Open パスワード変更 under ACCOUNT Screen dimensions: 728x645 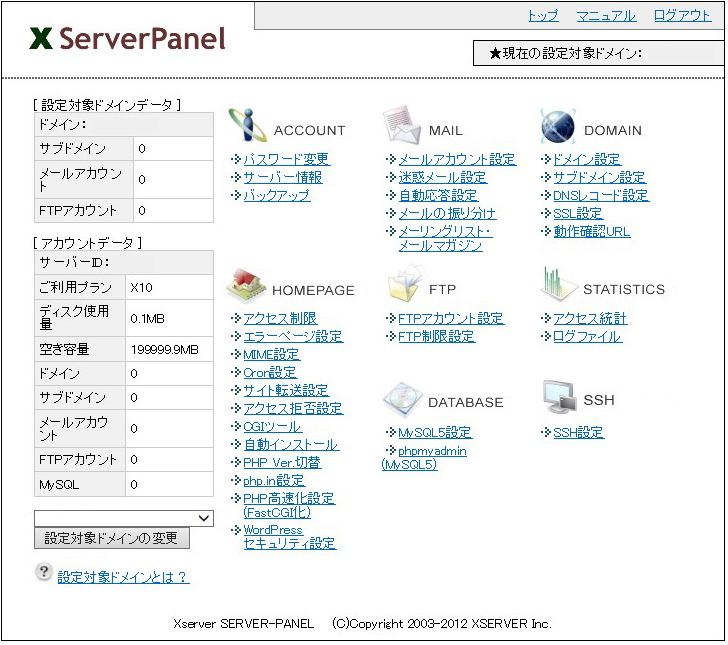(286, 159)
